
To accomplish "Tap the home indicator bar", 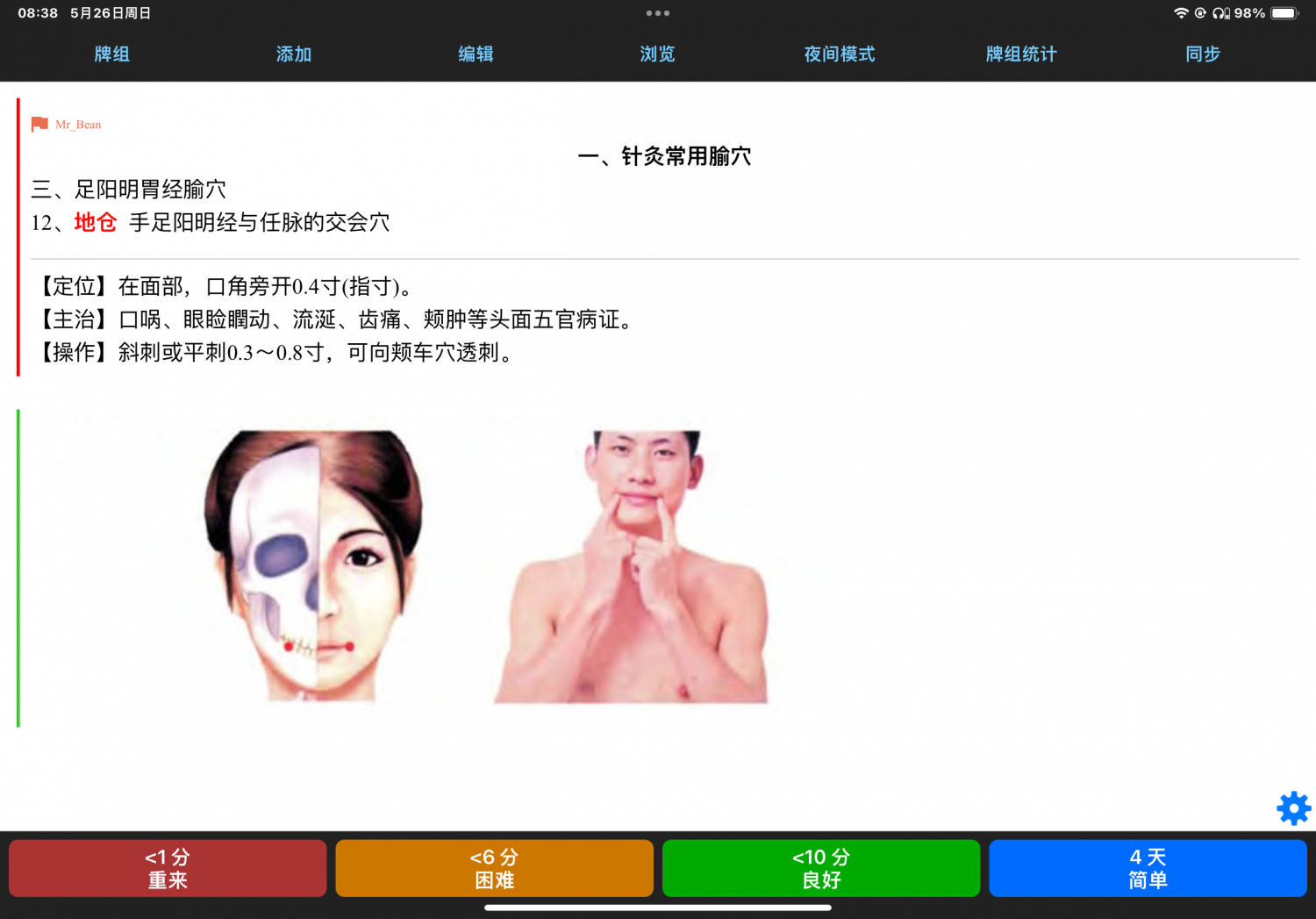I will 658,908.
